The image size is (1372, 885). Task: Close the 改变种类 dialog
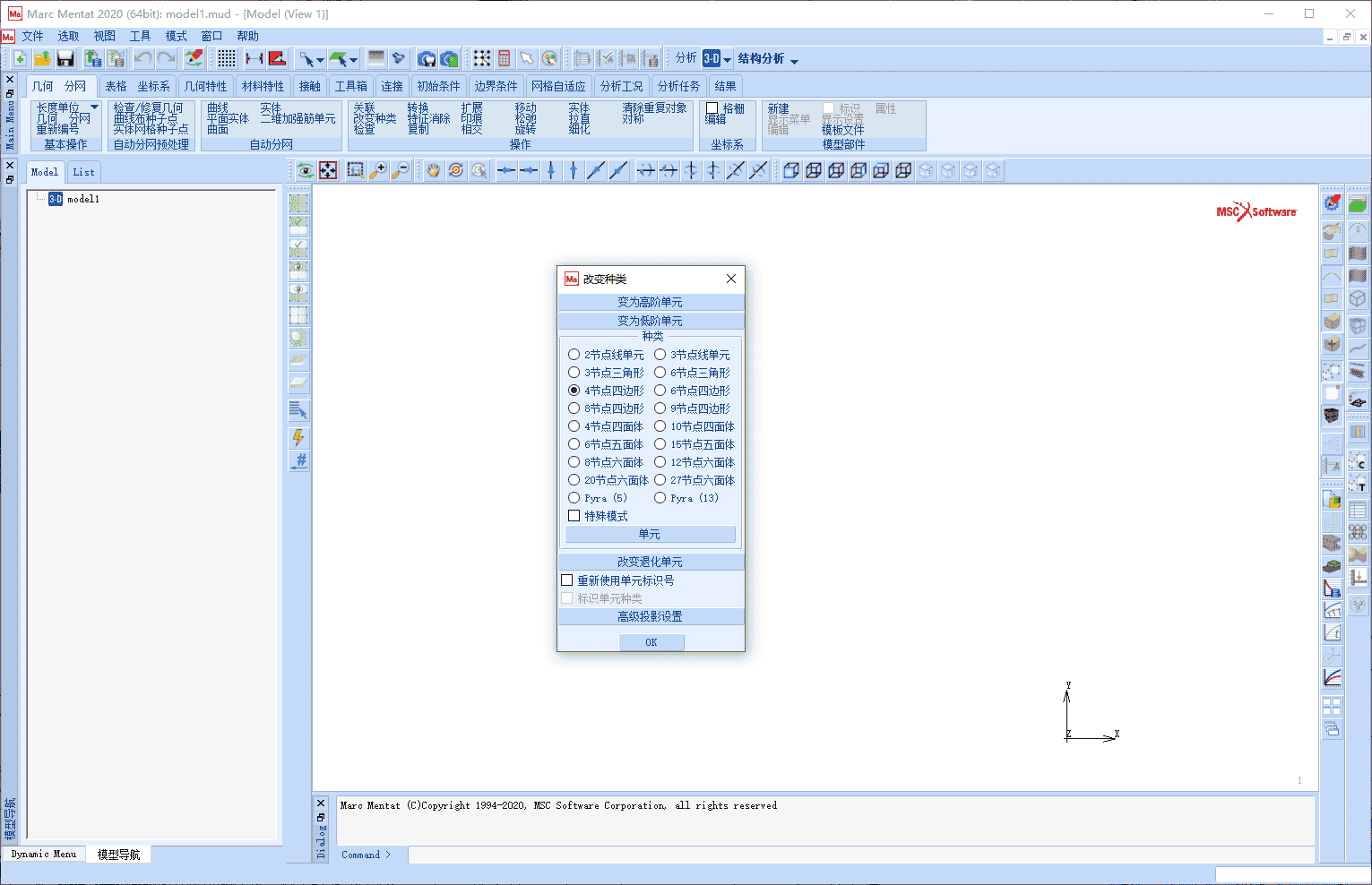point(731,279)
